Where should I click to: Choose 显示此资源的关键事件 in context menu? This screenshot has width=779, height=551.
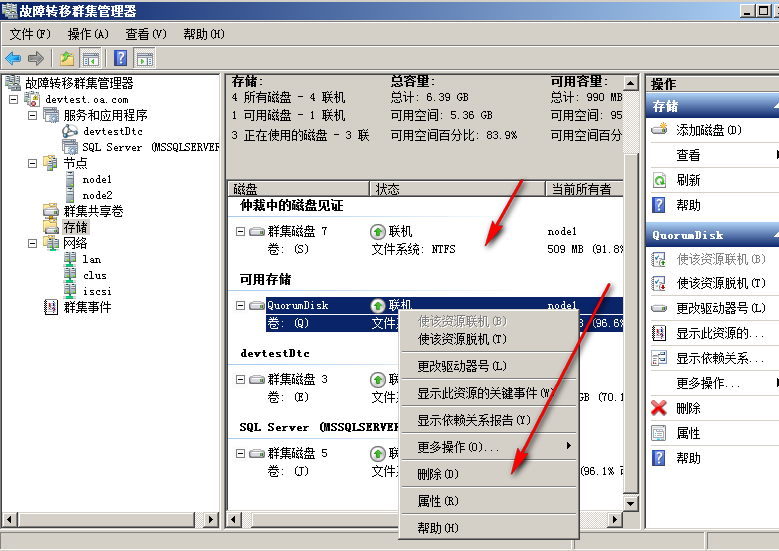pos(489,394)
